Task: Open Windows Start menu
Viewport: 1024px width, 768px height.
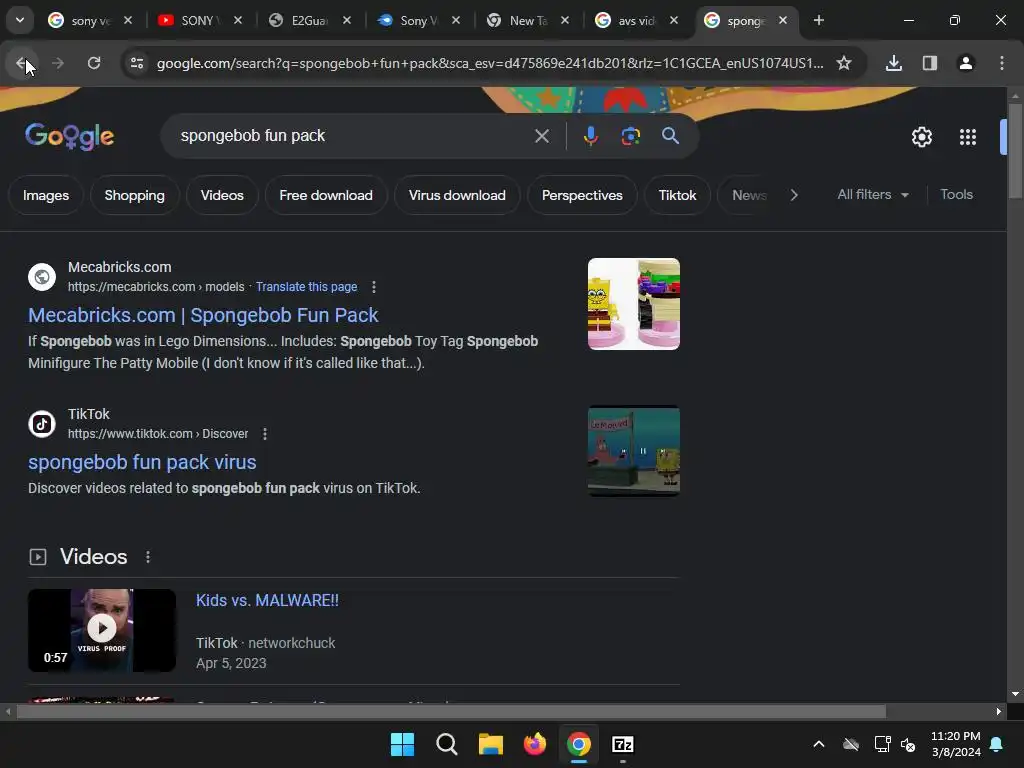Action: click(x=402, y=744)
